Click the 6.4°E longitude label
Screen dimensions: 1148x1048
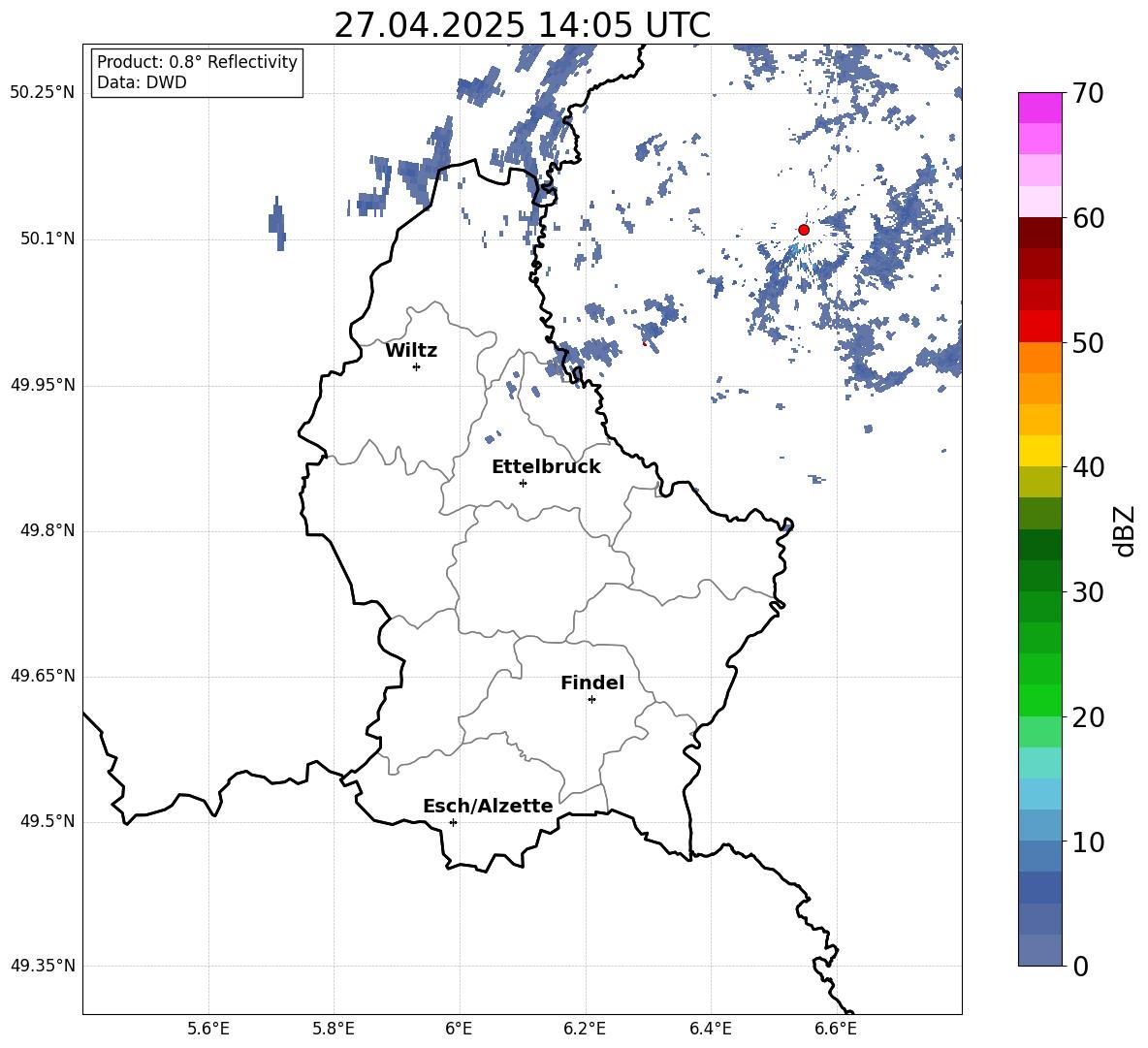[x=710, y=1029]
